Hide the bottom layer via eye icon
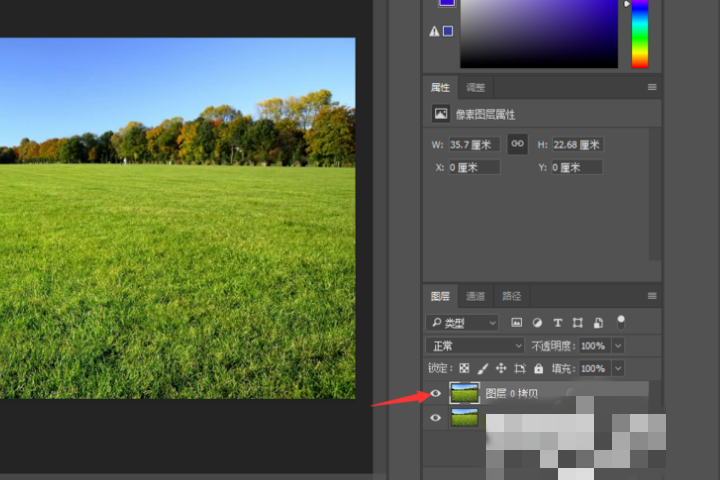The height and width of the screenshot is (480, 720). coord(435,418)
